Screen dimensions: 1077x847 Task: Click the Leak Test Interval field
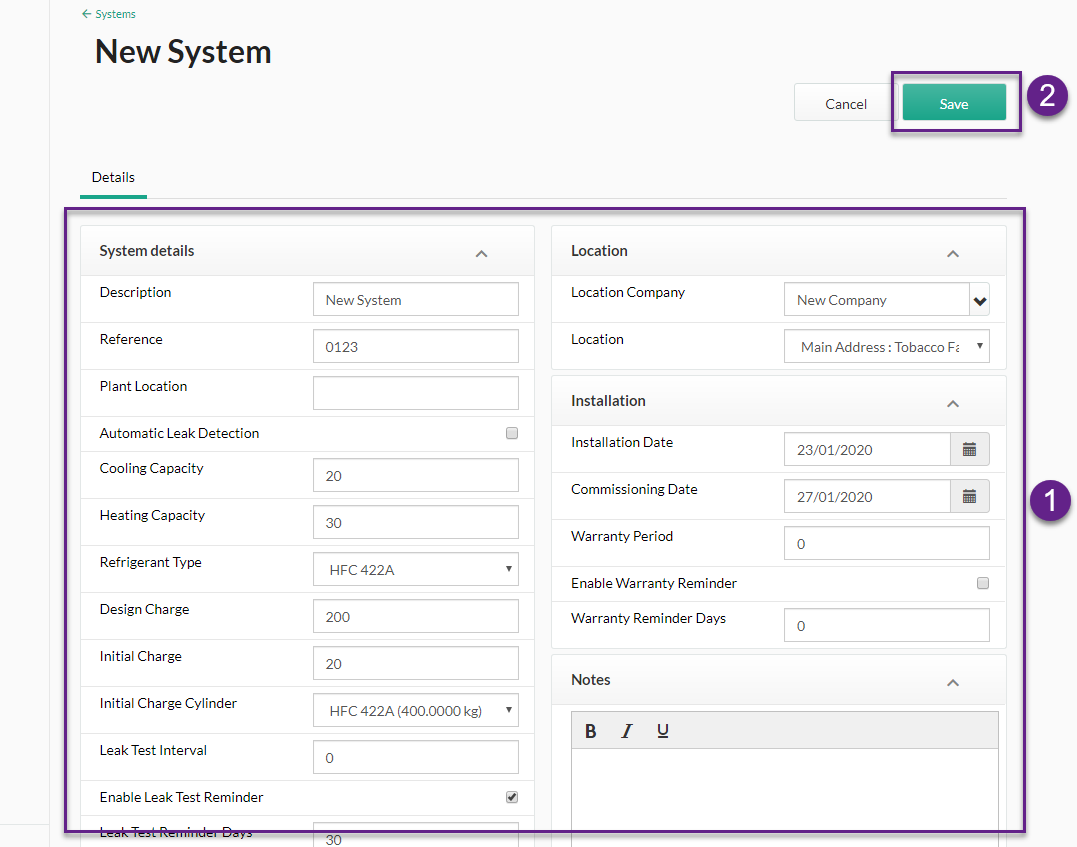(x=416, y=757)
